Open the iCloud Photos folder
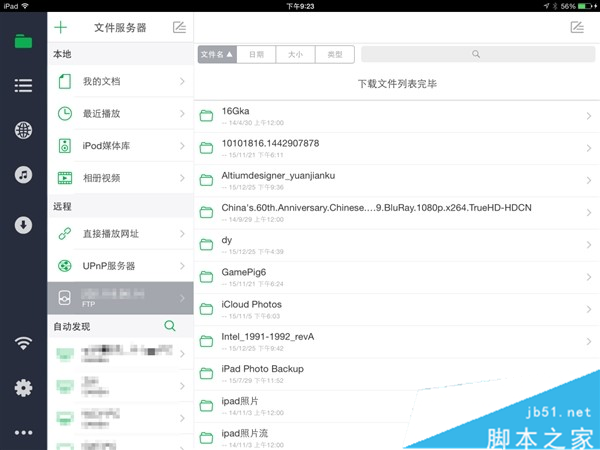Image resolution: width=600 pixels, height=450 pixels. [397, 310]
